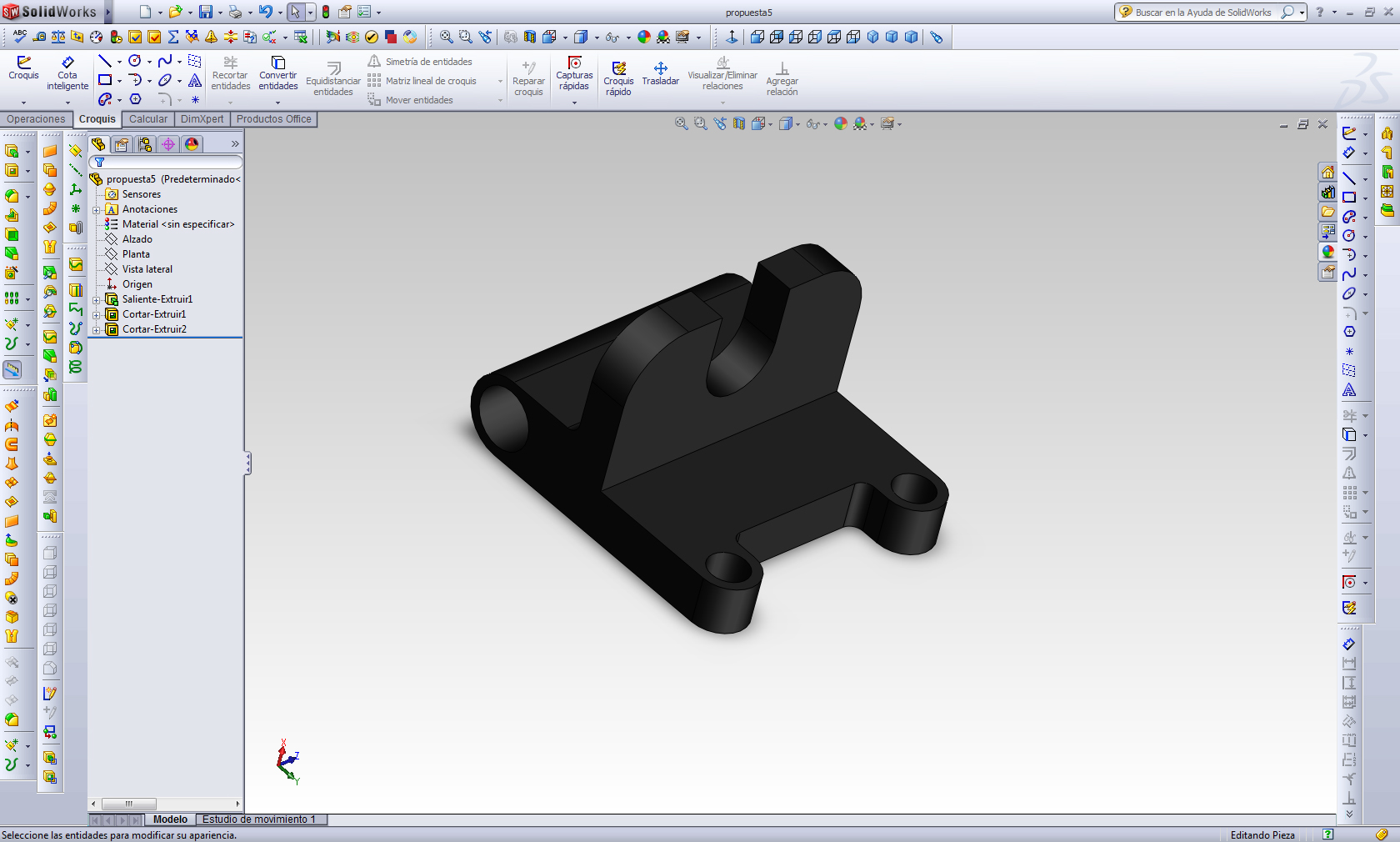This screenshot has width=1400, height=842.
Task: Click the polygon sketch tool in the ribbon
Action: (x=135, y=99)
